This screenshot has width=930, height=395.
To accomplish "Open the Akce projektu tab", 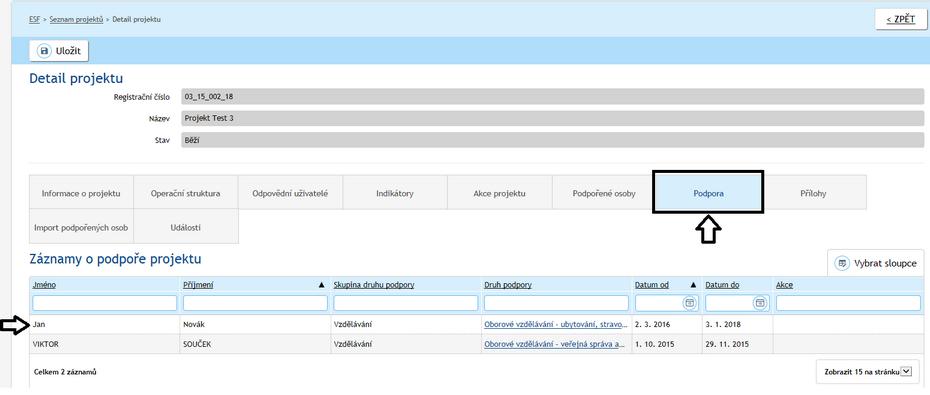I will [499, 193].
